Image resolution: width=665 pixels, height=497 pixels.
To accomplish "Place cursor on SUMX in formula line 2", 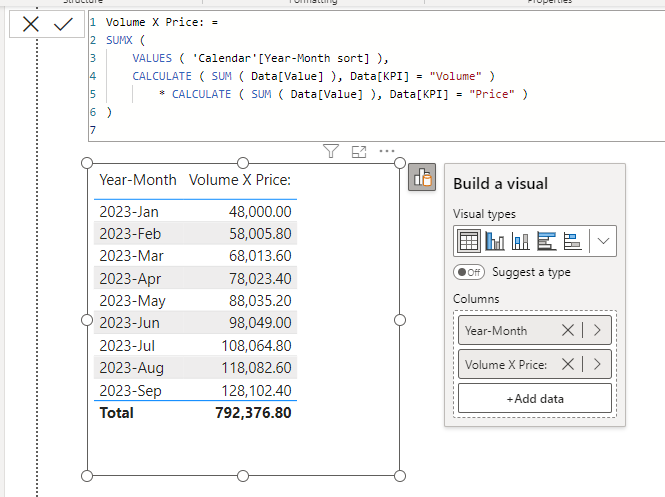I will pos(119,40).
